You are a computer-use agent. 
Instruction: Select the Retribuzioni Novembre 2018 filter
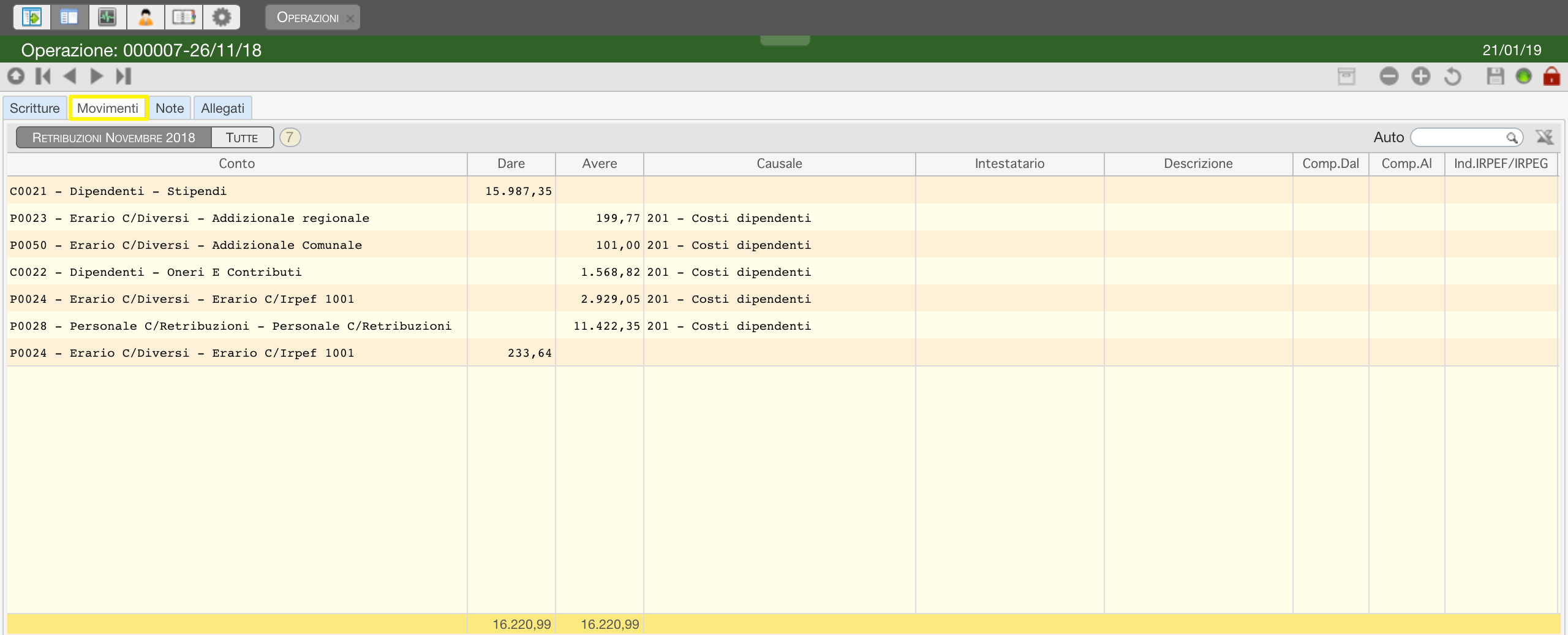114,137
